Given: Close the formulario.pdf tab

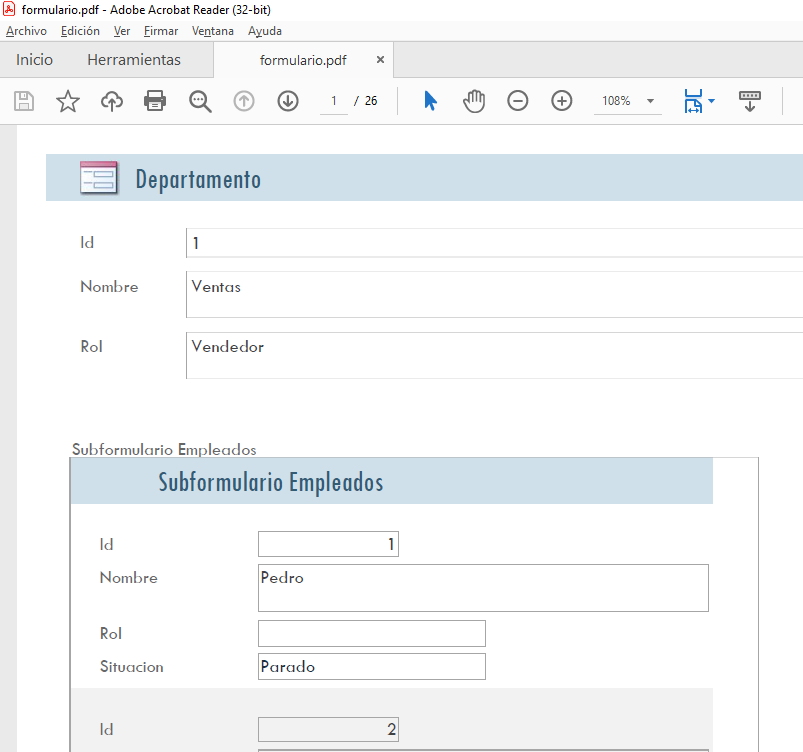Looking at the screenshot, I should (x=380, y=60).
